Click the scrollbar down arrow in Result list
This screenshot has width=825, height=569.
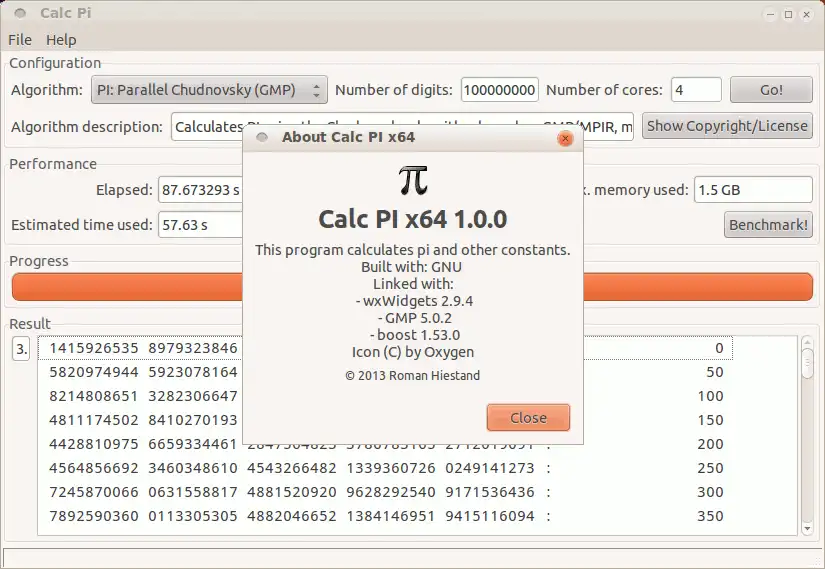[807, 528]
